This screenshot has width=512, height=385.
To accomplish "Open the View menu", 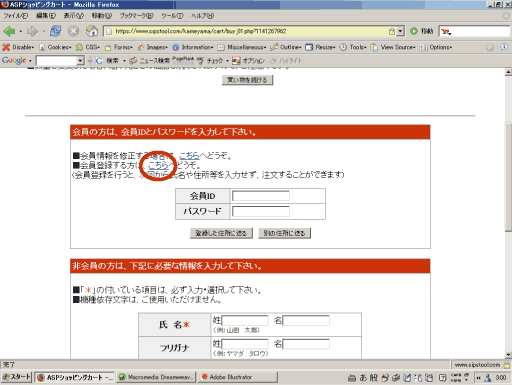I will tap(74, 16).
